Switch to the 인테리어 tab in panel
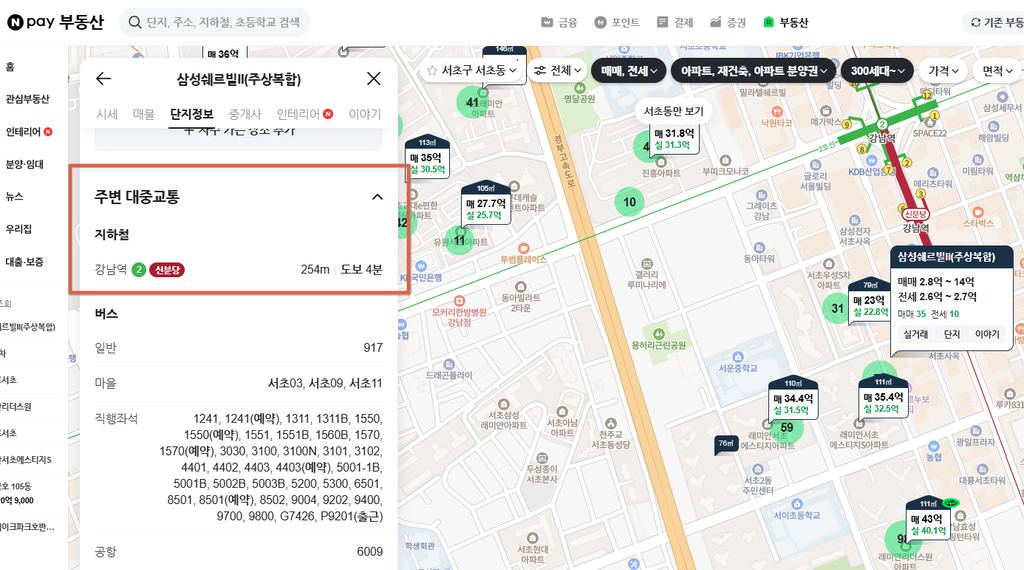 pos(304,114)
